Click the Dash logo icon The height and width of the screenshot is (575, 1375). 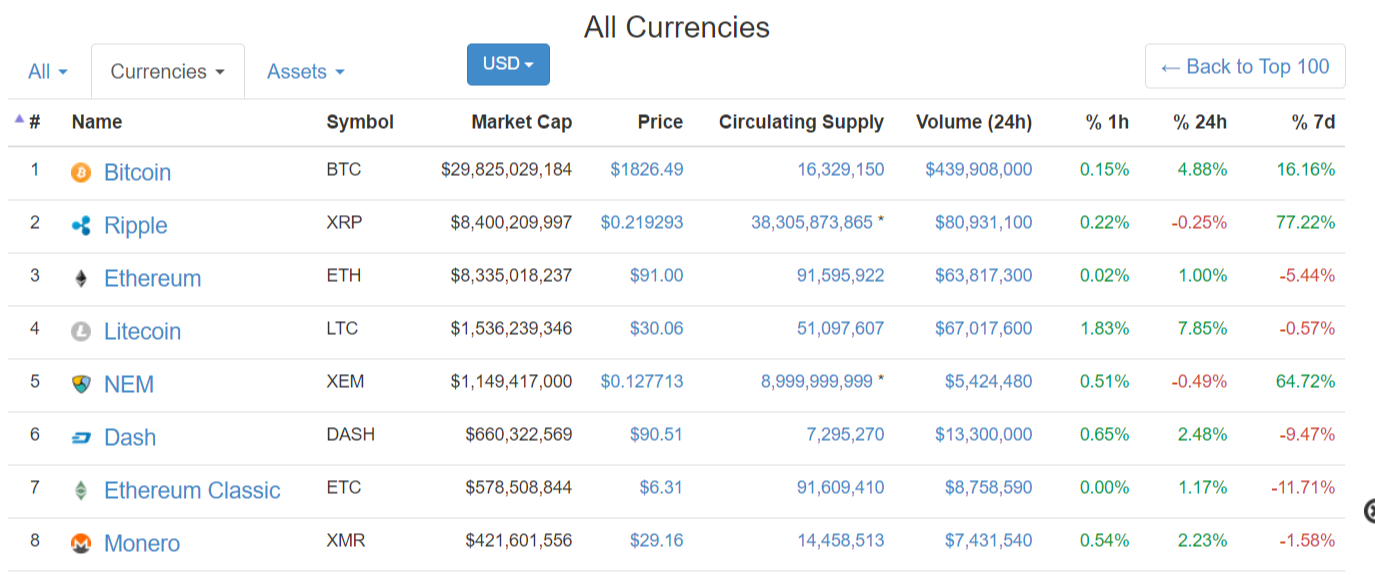pos(81,438)
